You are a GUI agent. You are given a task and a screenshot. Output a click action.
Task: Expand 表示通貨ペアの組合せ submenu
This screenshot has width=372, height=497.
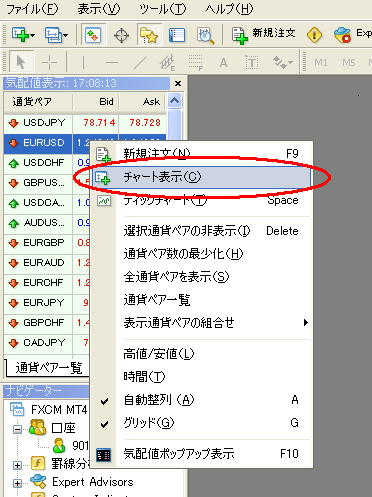click(x=203, y=323)
